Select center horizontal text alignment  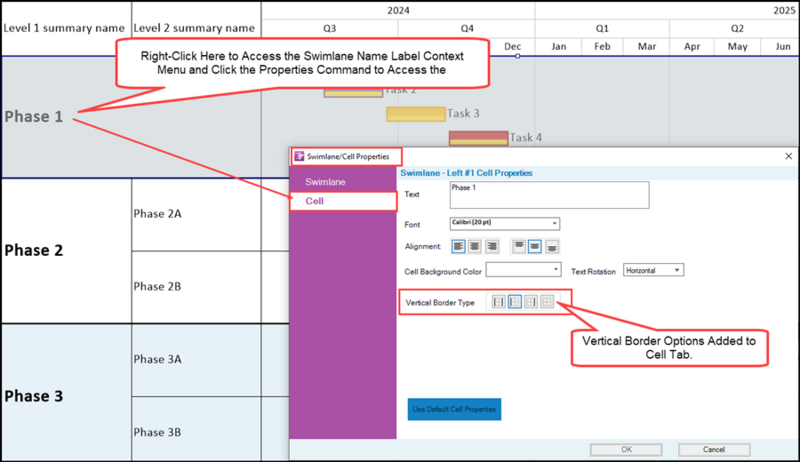475,247
